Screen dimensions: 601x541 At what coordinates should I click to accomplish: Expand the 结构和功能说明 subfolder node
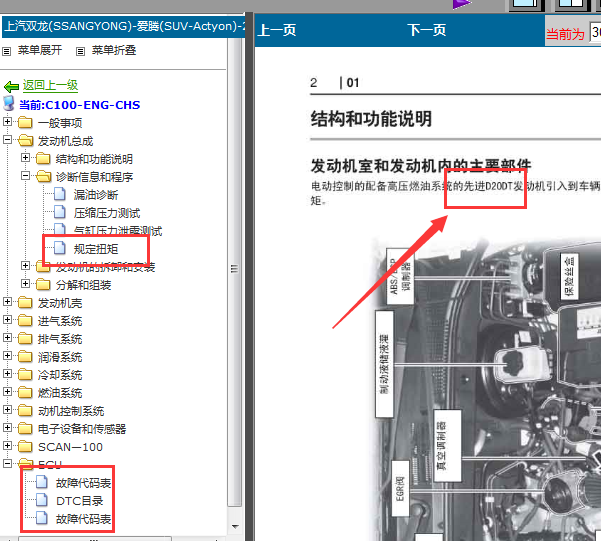pyautogui.click(x=25, y=158)
